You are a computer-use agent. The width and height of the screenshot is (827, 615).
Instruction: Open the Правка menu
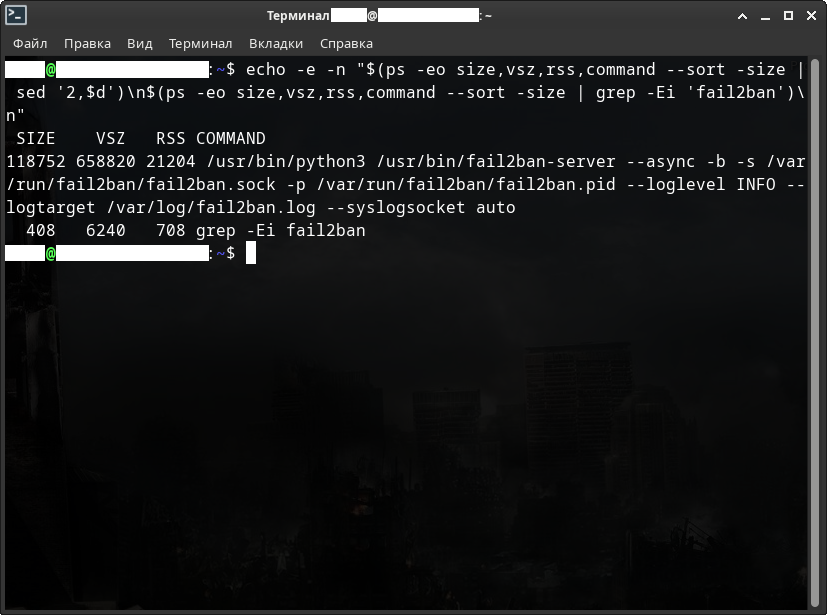pyautogui.click(x=87, y=43)
